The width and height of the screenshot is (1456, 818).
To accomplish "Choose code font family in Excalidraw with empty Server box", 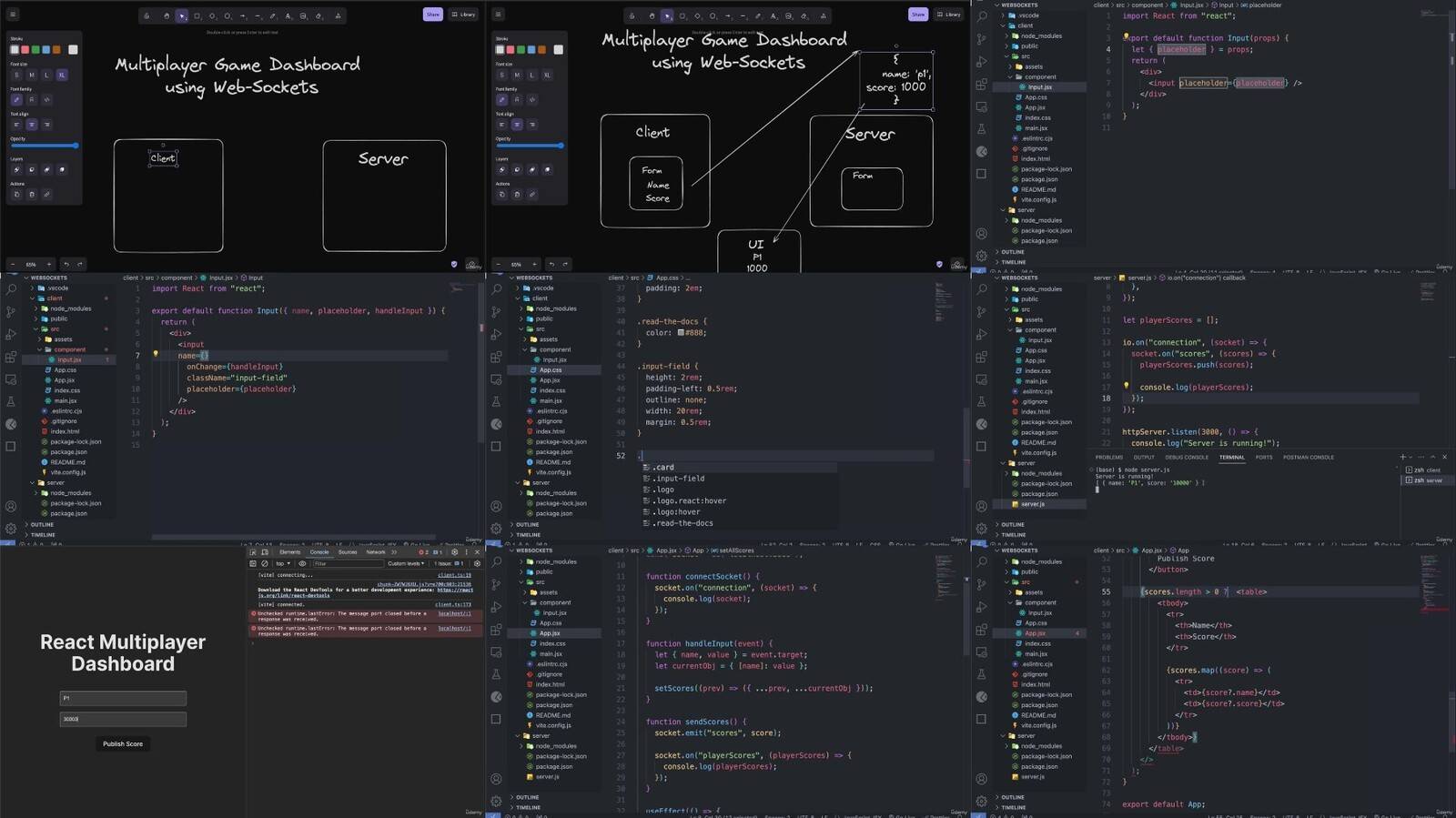I will click(x=46, y=100).
